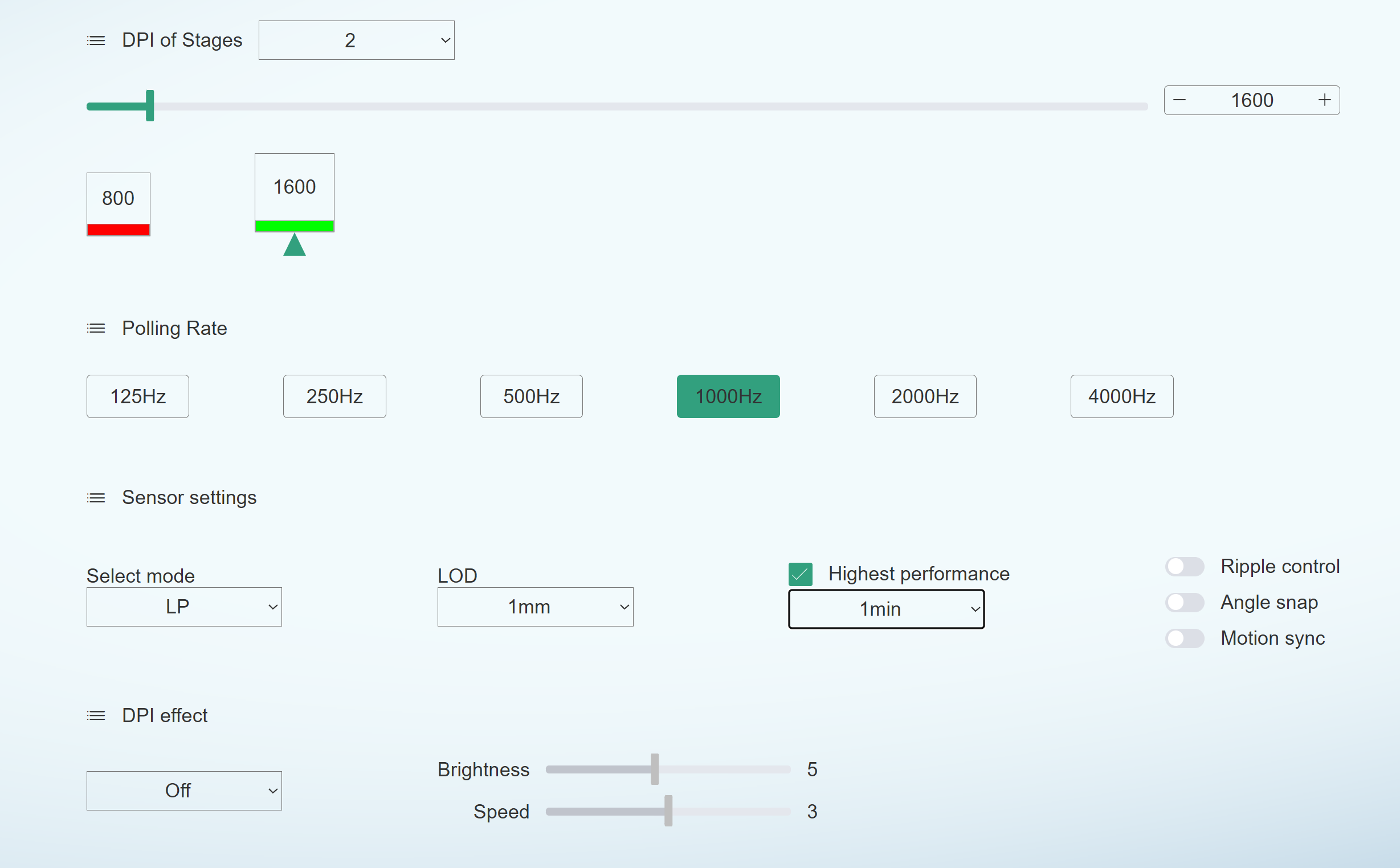This screenshot has width=1400, height=868.
Task: Click the minus icon beside 1600 DPI value
Action: [1179, 100]
